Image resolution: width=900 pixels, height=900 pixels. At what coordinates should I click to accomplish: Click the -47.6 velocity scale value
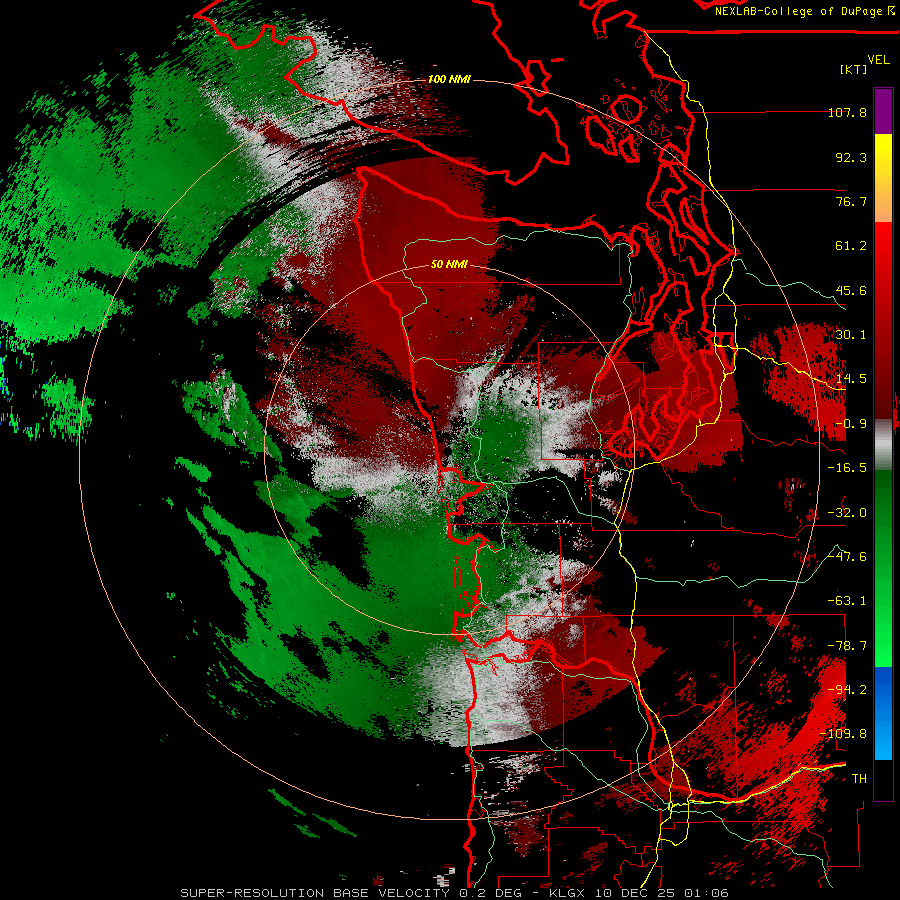[x=847, y=557]
